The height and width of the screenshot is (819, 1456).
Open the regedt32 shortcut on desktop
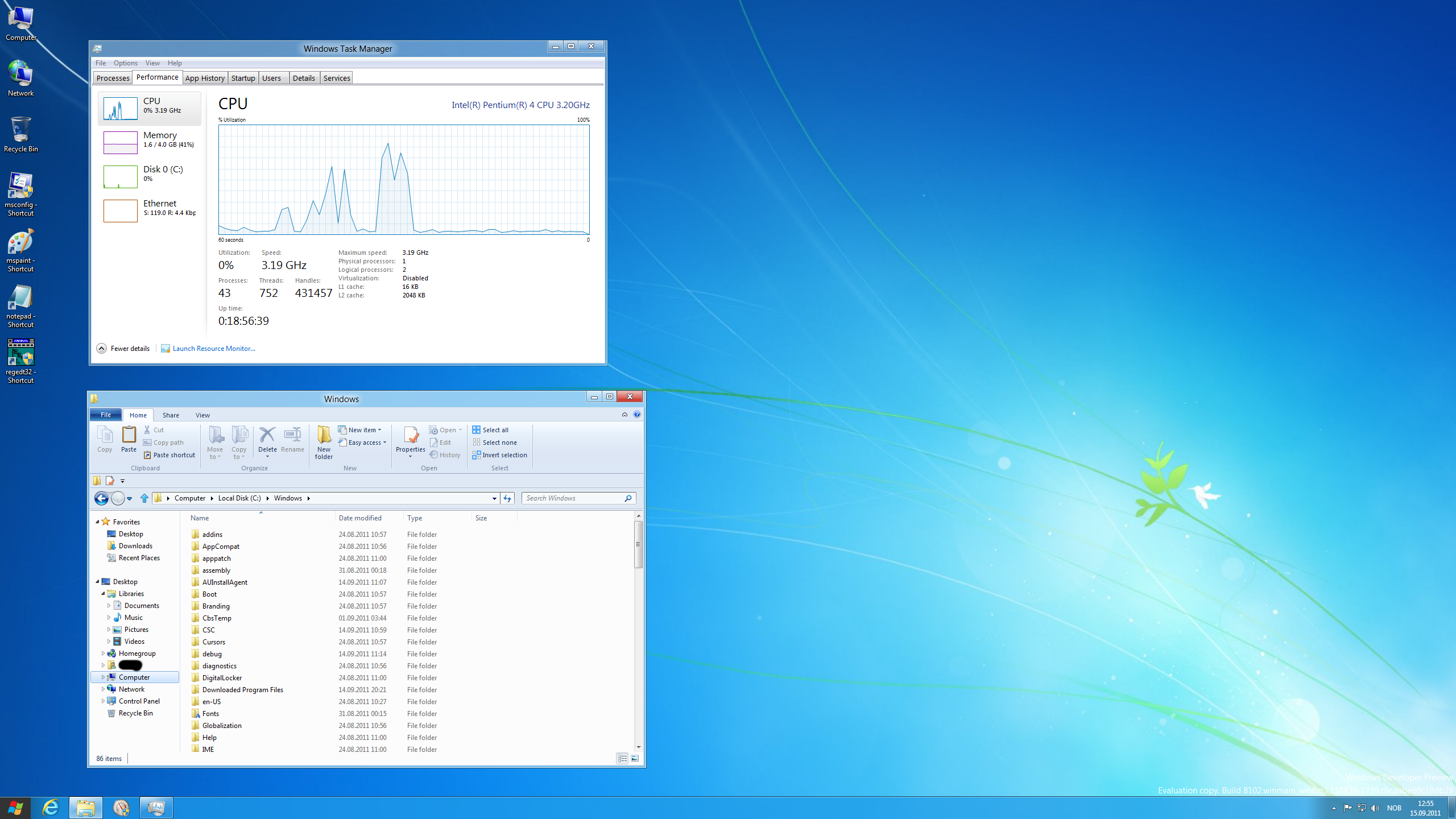pyautogui.click(x=20, y=362)
